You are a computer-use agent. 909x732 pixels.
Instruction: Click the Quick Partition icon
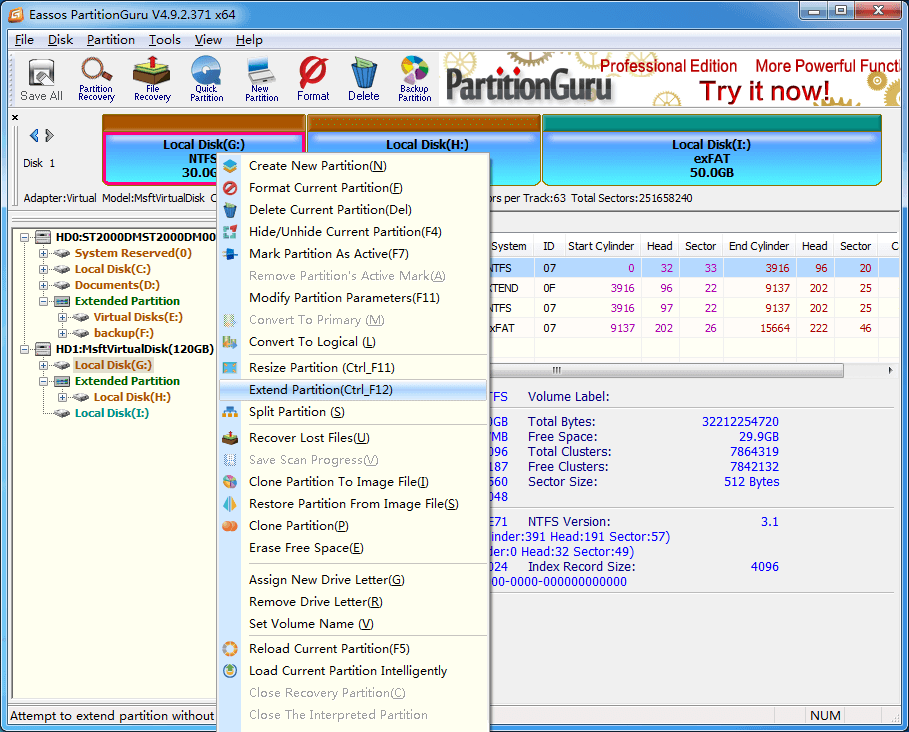pyautogui.click(x=206, y=80)
